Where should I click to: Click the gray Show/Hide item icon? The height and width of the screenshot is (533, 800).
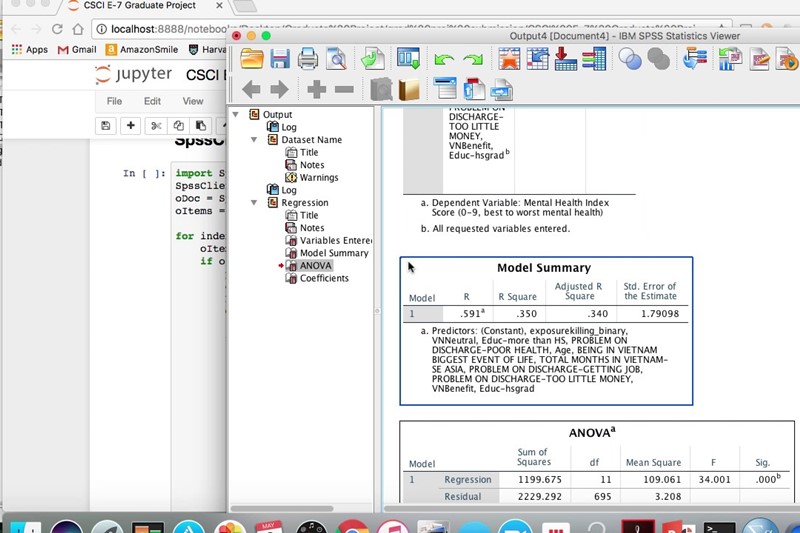pos(381,89)
